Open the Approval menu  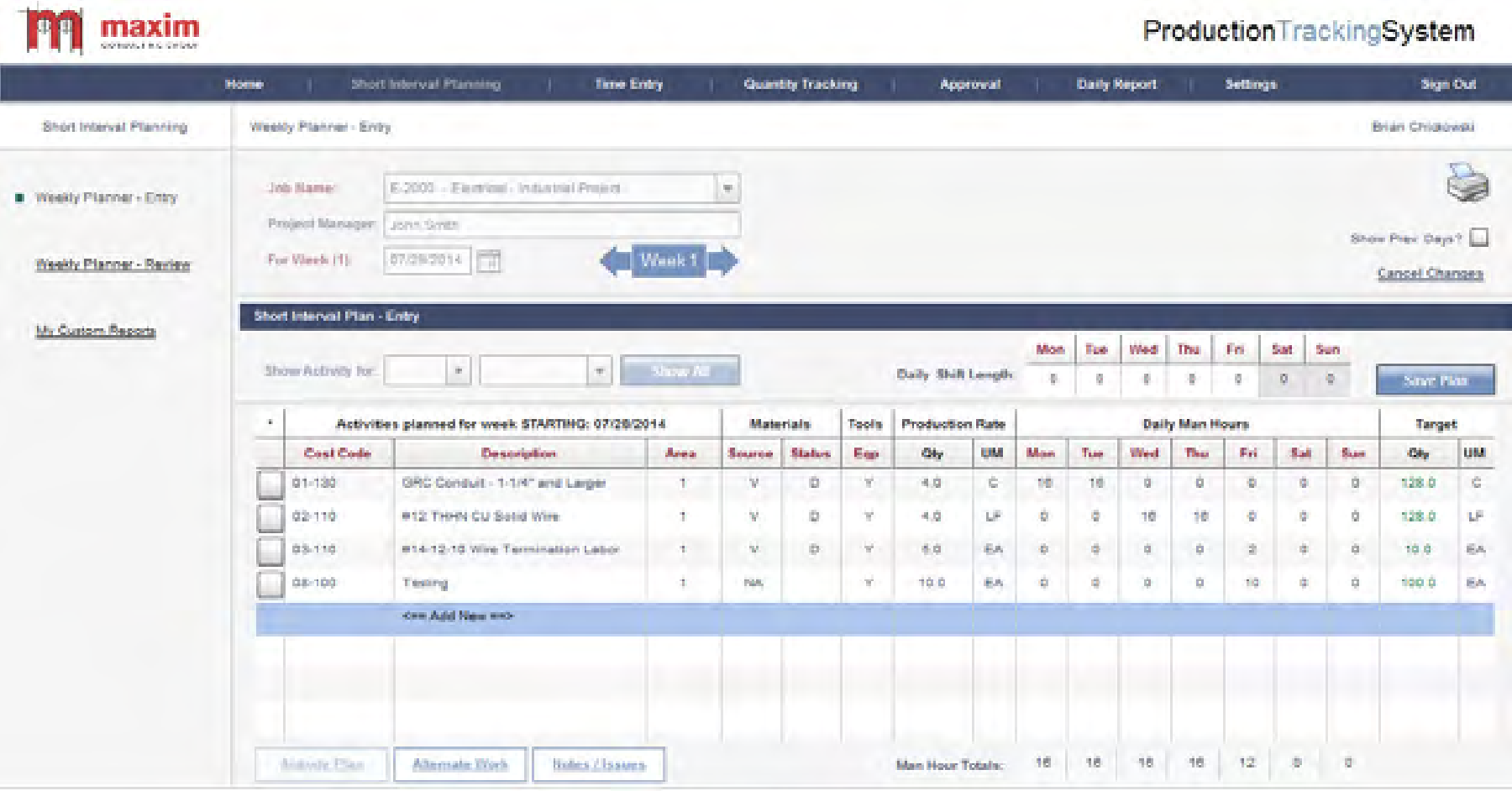[x=970, y=84]
